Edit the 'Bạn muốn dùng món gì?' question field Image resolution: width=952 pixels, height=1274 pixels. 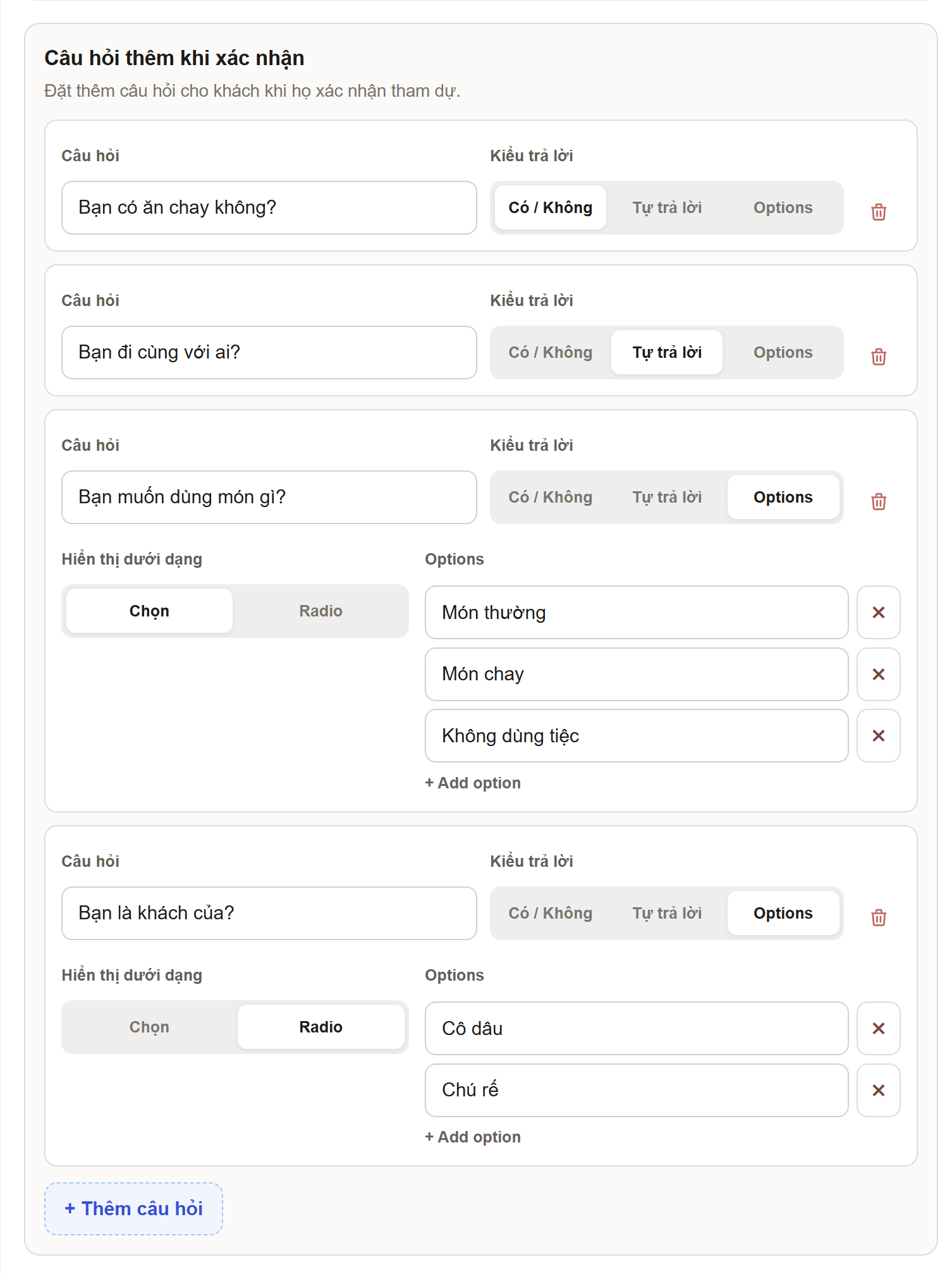point(269,497)
